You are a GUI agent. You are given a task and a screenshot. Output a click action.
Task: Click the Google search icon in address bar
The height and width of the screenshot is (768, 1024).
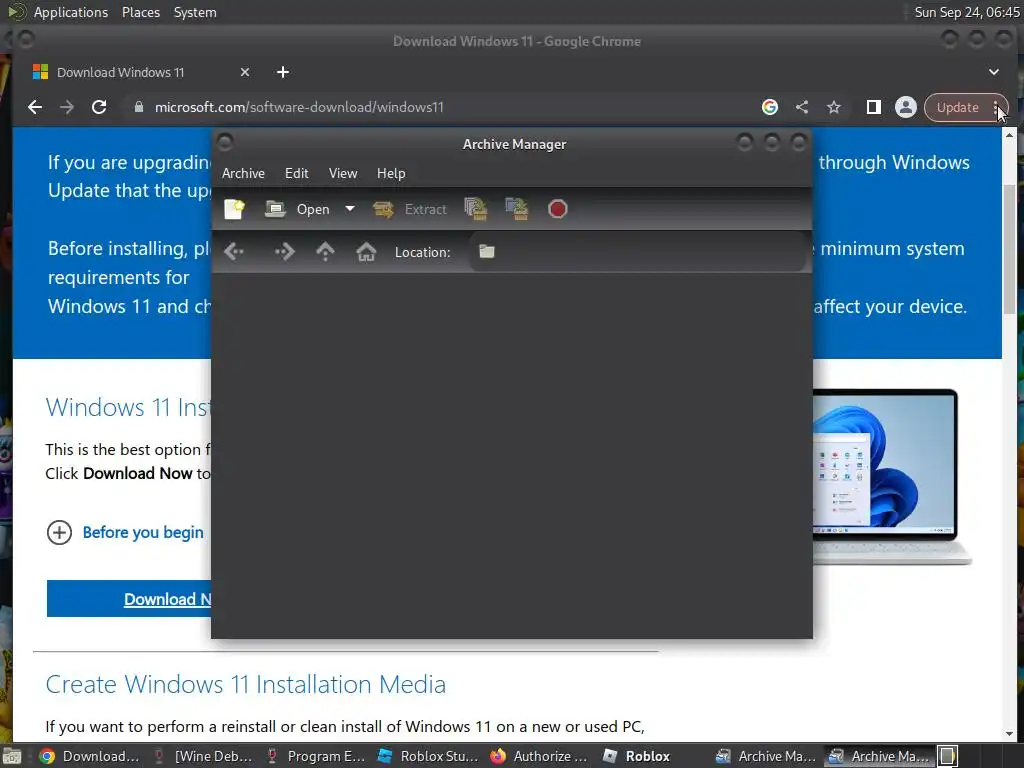click(770, 107)
